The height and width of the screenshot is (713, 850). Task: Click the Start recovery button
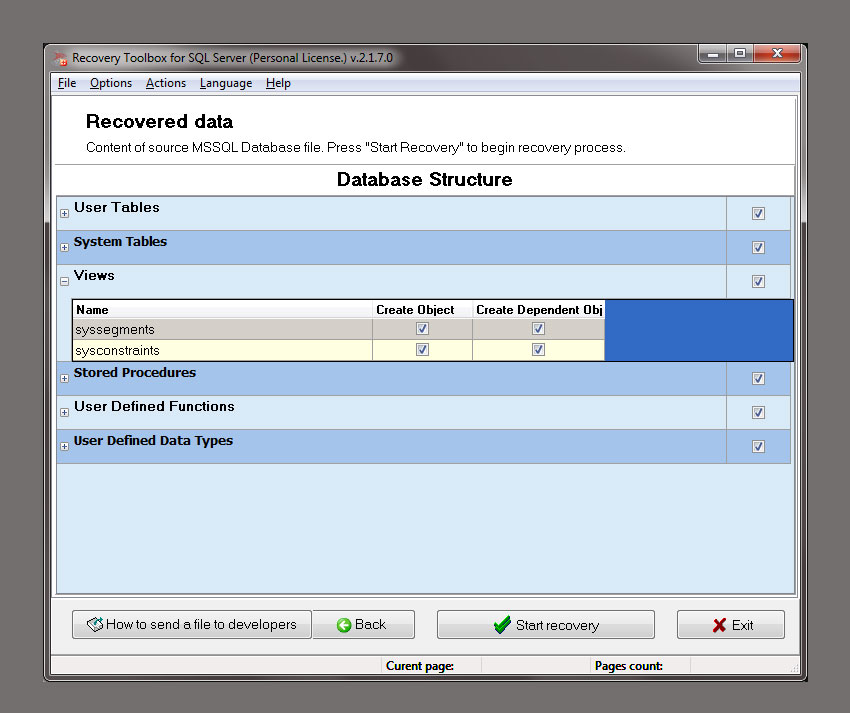click(546, 625)
